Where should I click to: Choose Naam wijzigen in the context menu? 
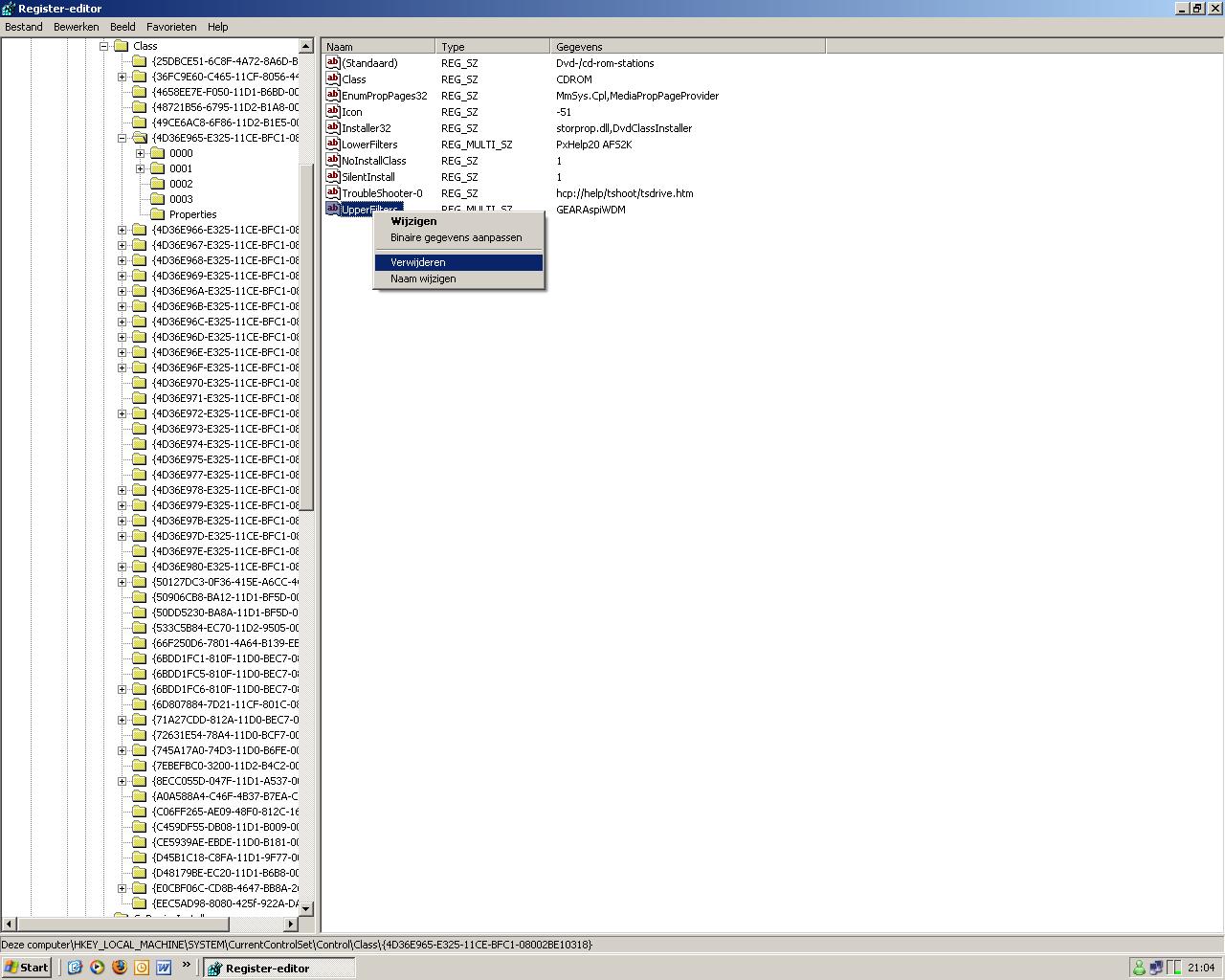(458, 278)
